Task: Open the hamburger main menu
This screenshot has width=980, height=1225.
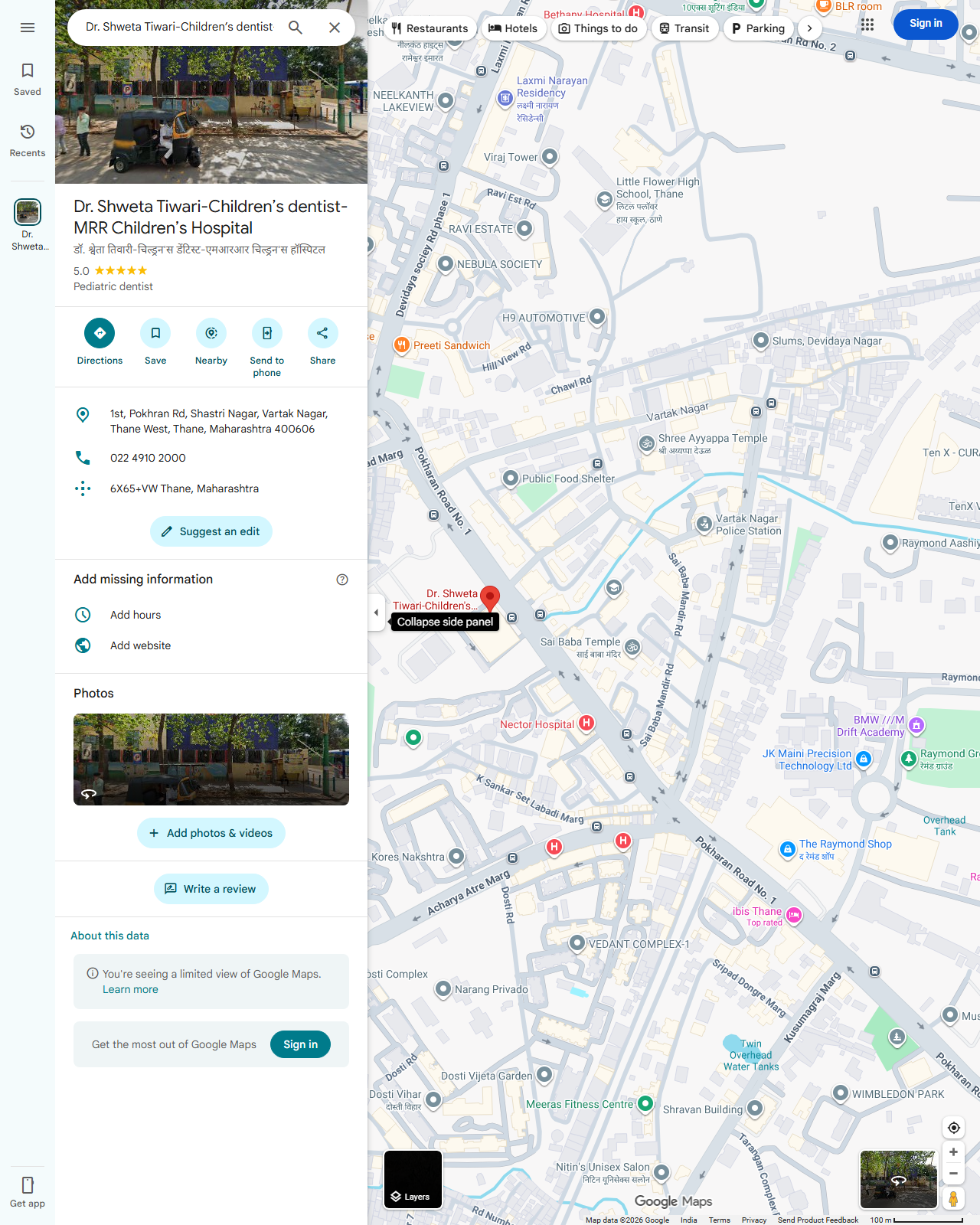Action: [x=28, y=28]
